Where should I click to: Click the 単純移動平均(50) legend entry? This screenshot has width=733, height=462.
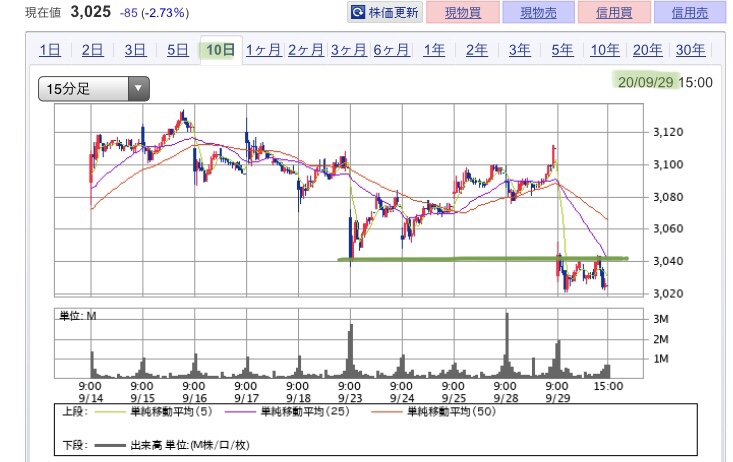pos(433,411)
